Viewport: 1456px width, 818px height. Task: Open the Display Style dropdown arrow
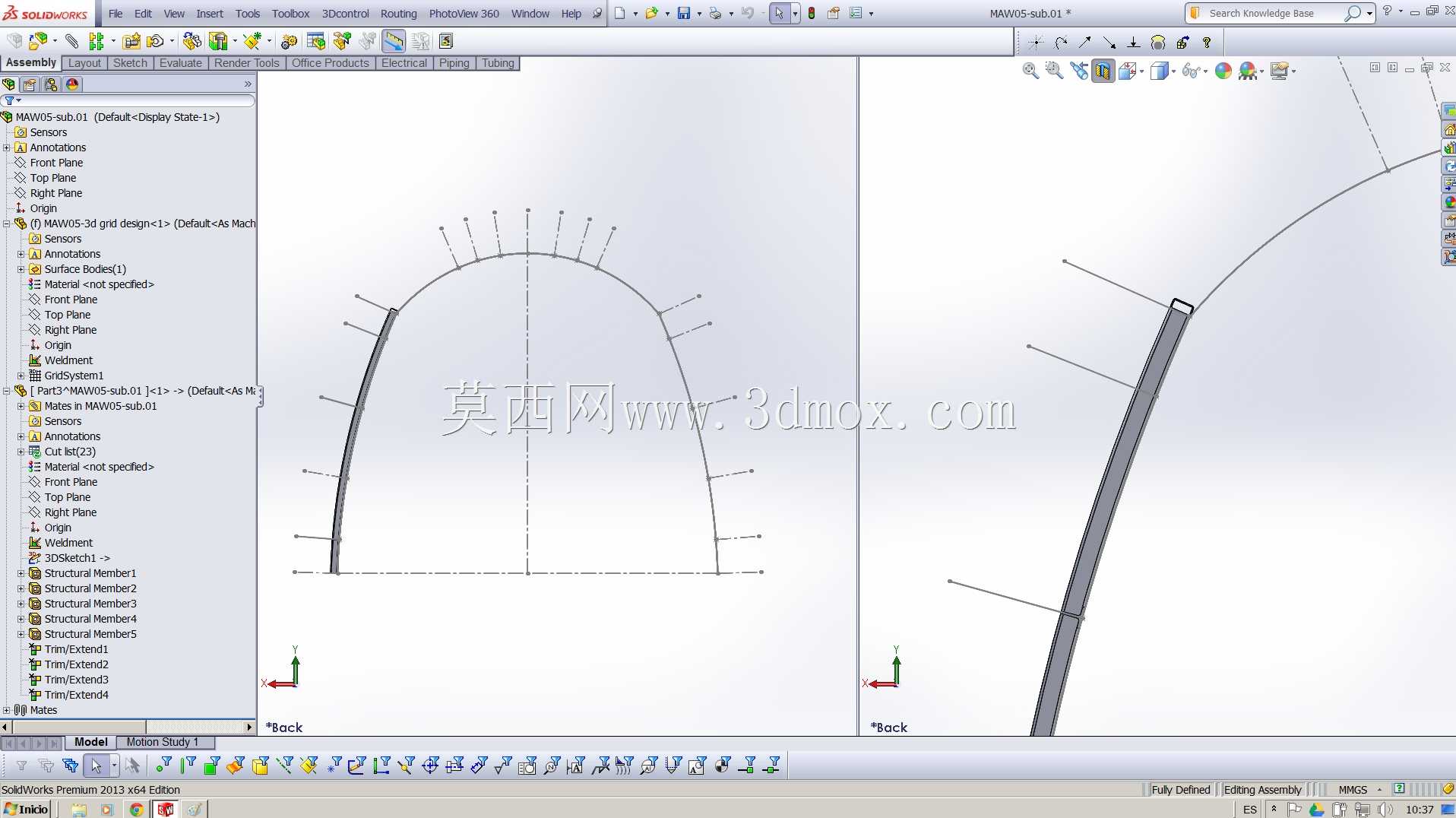tap(1174, 71)
